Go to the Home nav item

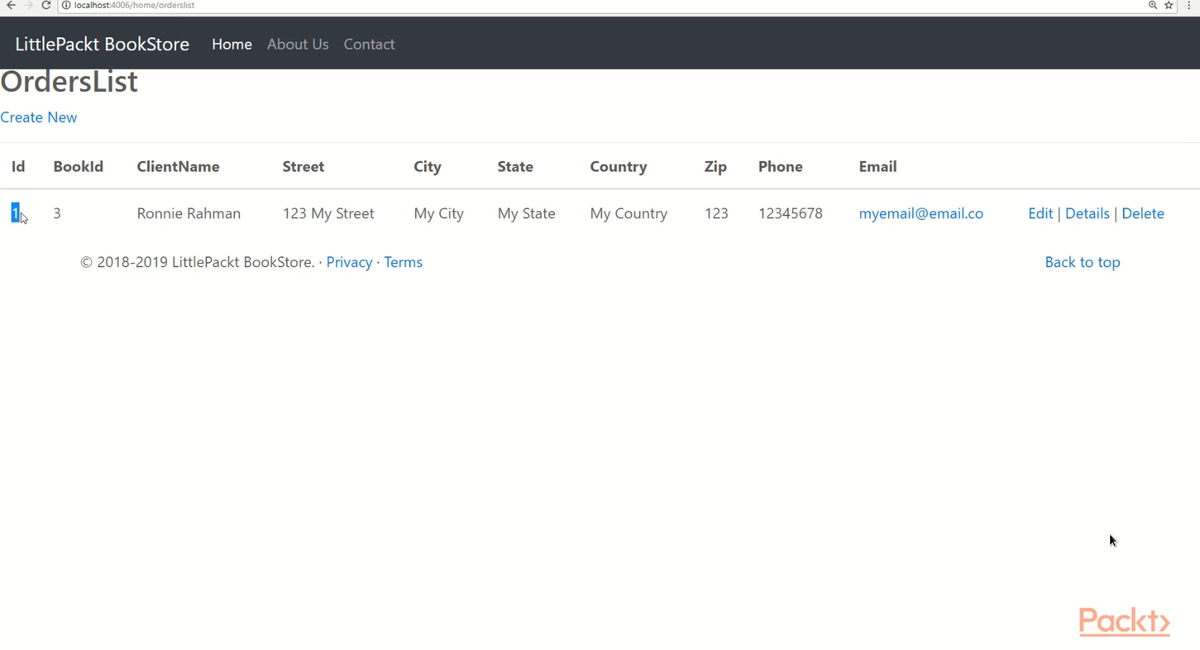232,44
